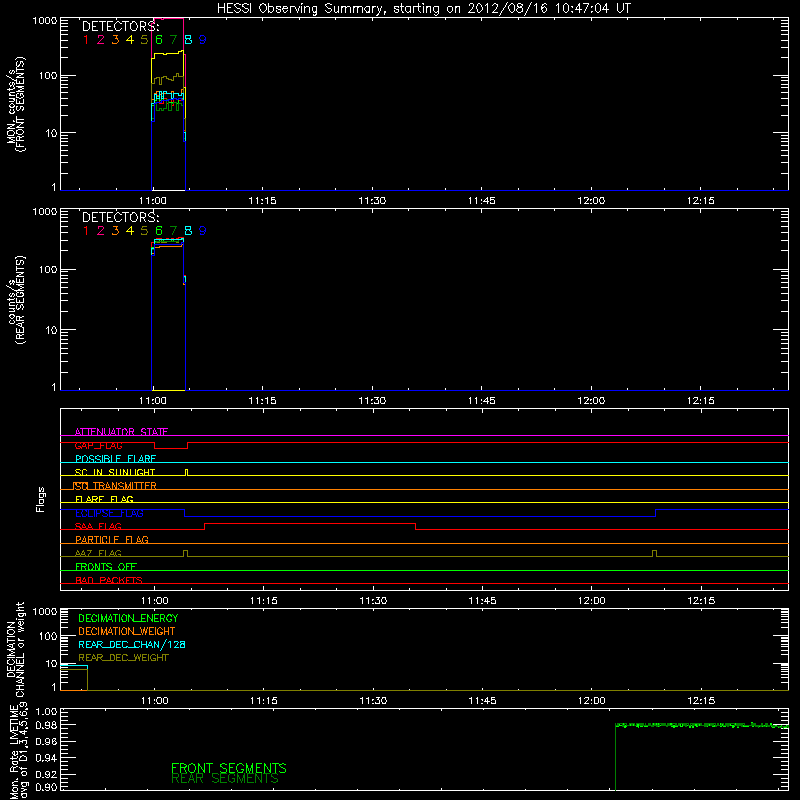This screenshot has width=800, height=800.
Task: Click '12:15' tick under front segments plot
Action: (701, 201)
